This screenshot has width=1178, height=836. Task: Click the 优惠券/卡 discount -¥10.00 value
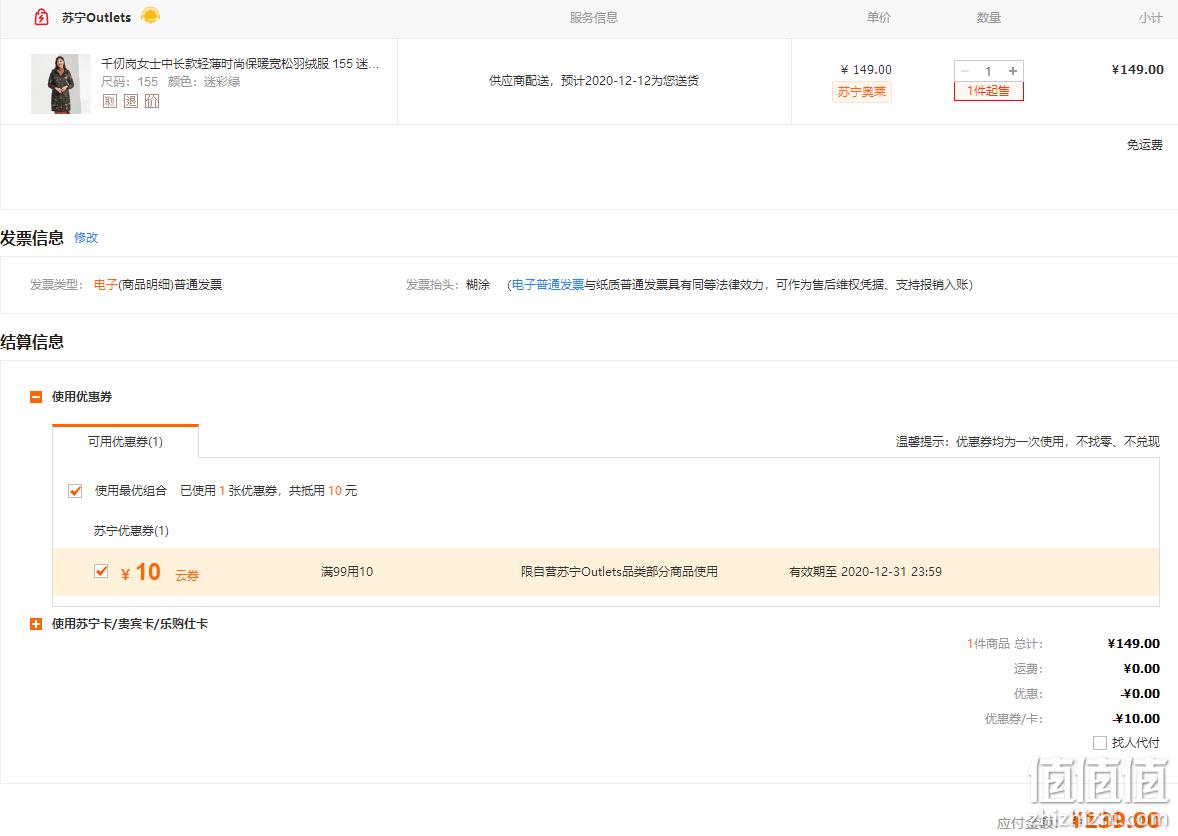tap(1136, 719)
